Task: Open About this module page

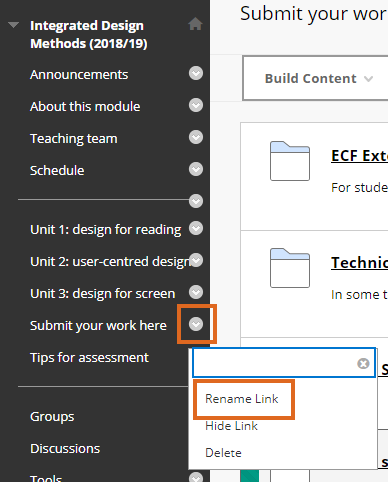Action: [x=85, y=106]
